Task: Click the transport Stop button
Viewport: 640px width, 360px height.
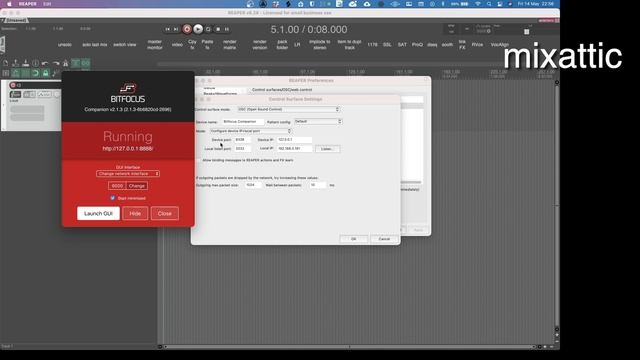Action: [x=218, y=29]
